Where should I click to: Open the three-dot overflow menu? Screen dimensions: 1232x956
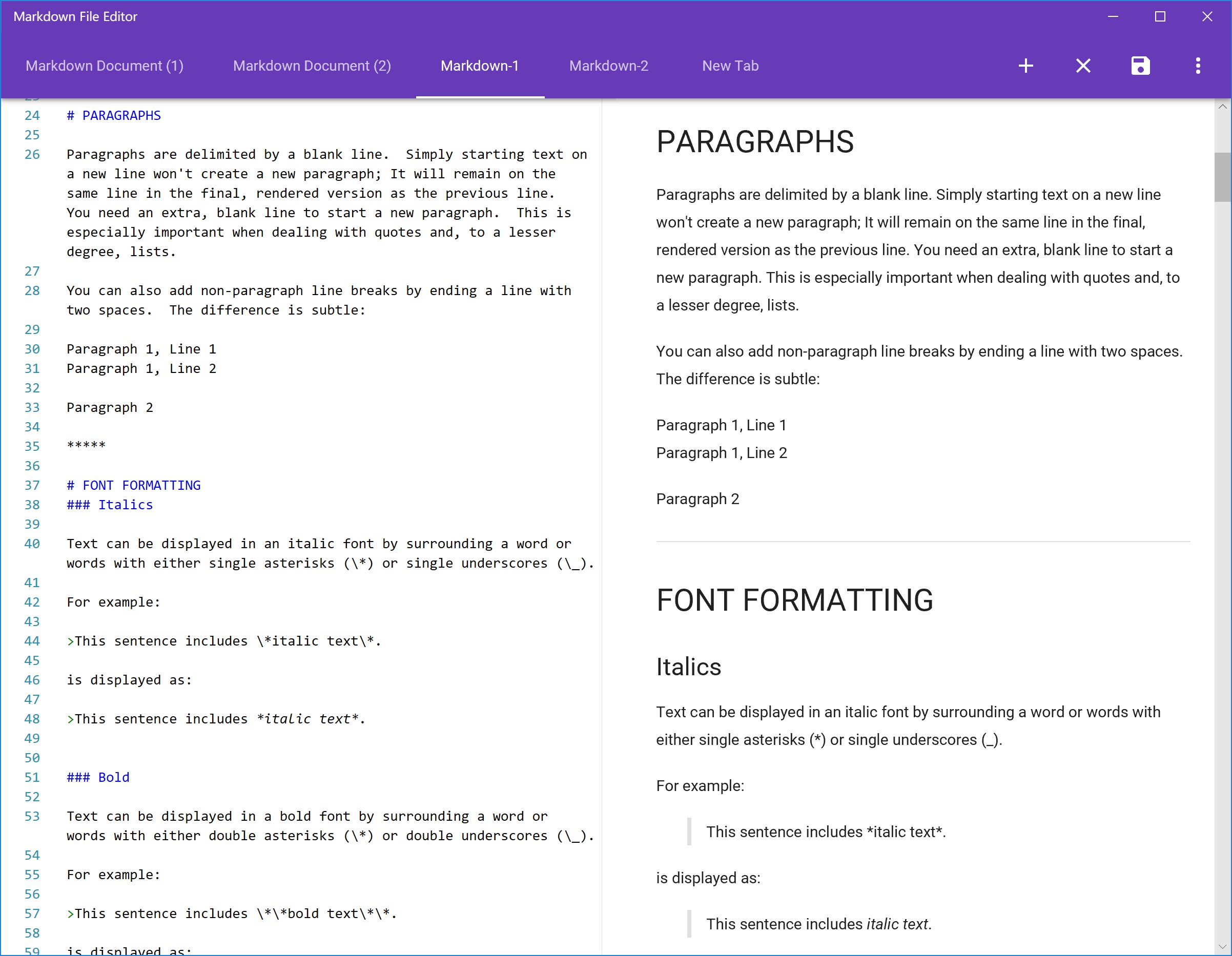1198,66
